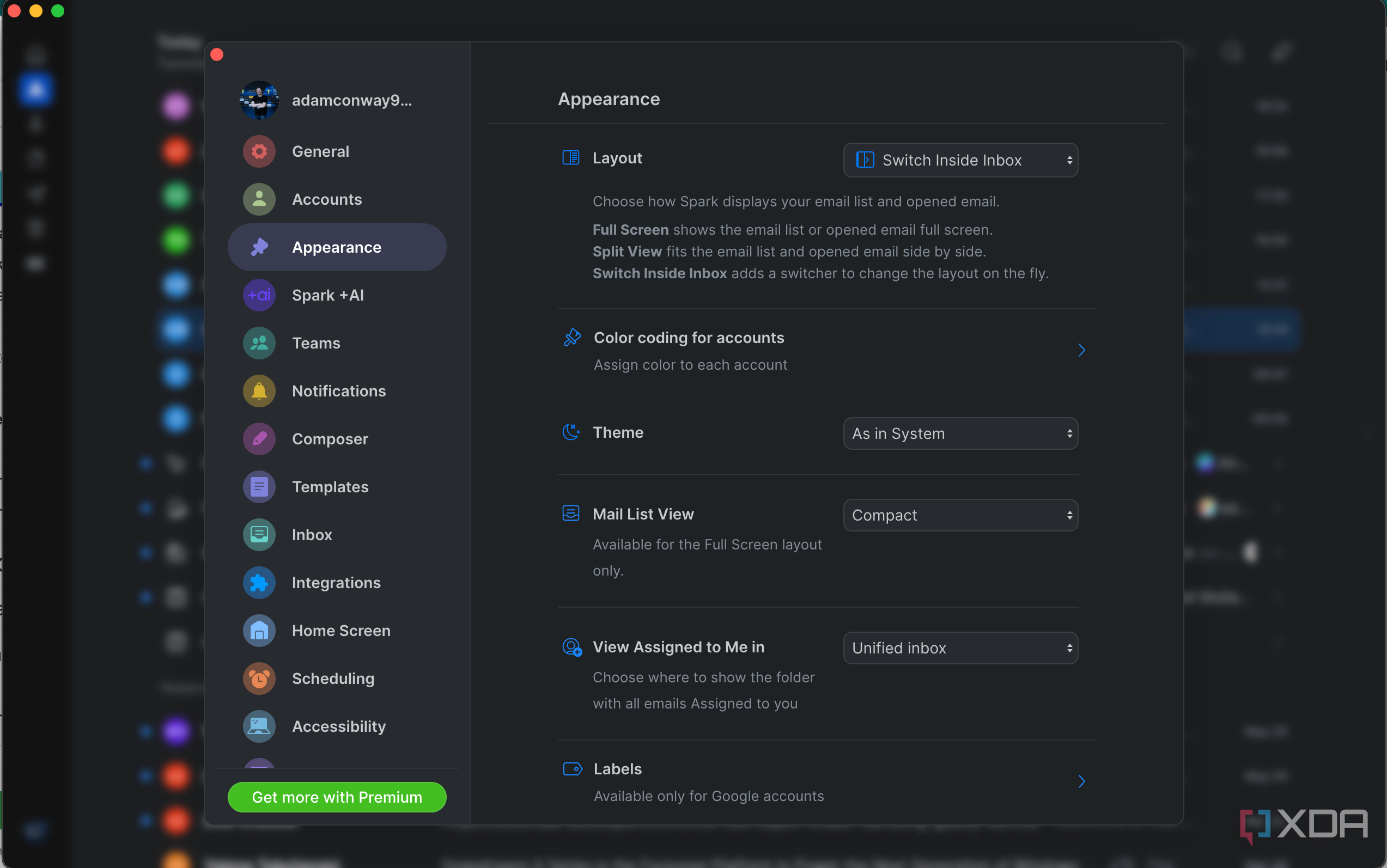Expand Color coding for accounts chevron
Screen dimensions: 1387x868
click(1081, 350)
